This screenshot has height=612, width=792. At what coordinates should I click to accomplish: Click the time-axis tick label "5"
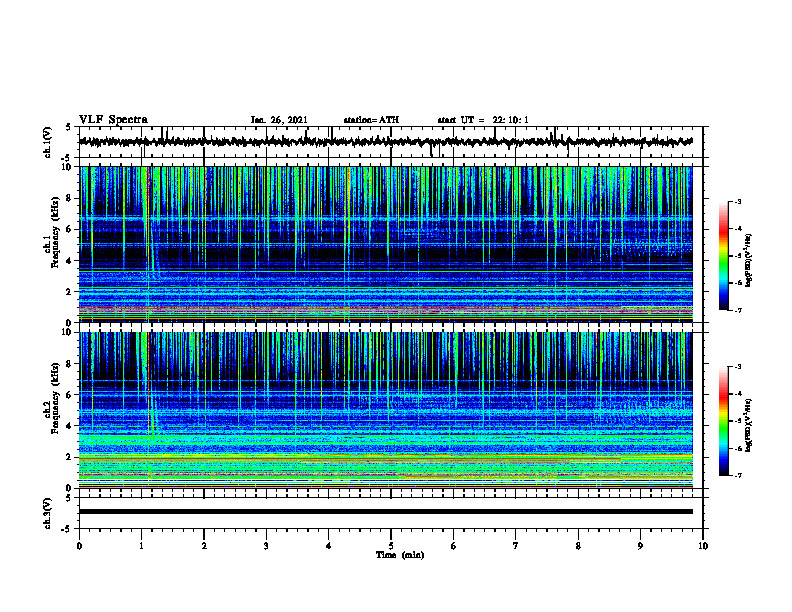pyautogui.click(x=391, y=546)
